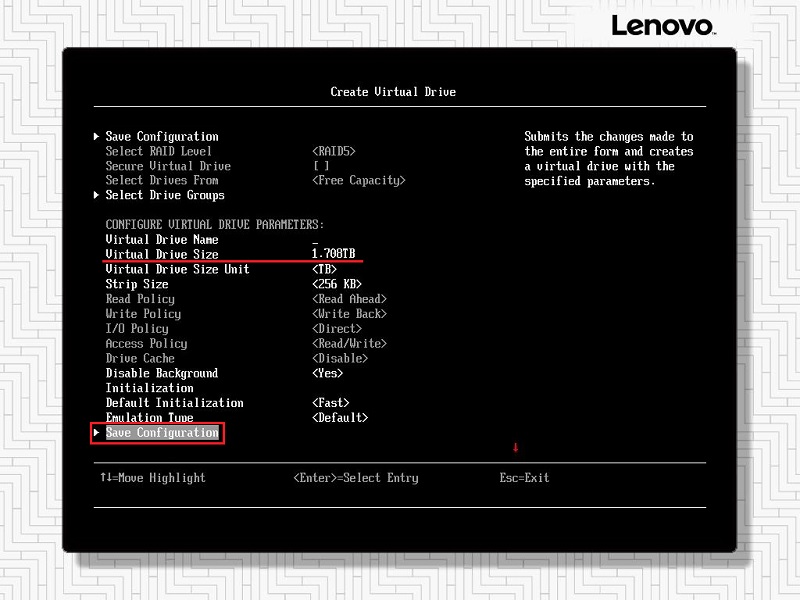Screen dimensions: 800x600
Task: Select the Direct I/O policy value
Action: [337, 329]
